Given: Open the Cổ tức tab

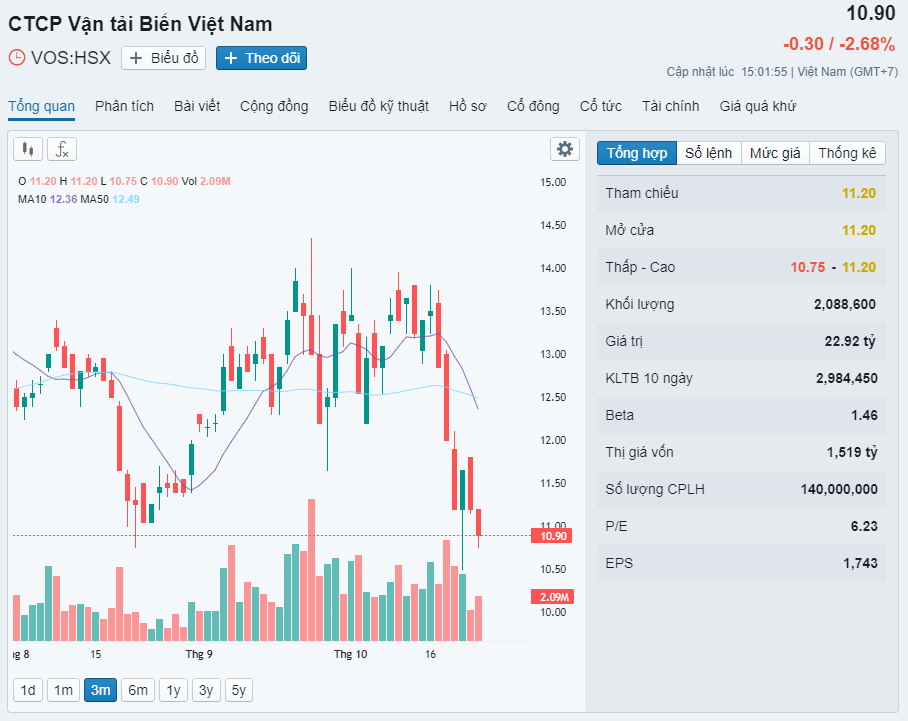Looking at the screenshot, I should click(x=601, y=107).
